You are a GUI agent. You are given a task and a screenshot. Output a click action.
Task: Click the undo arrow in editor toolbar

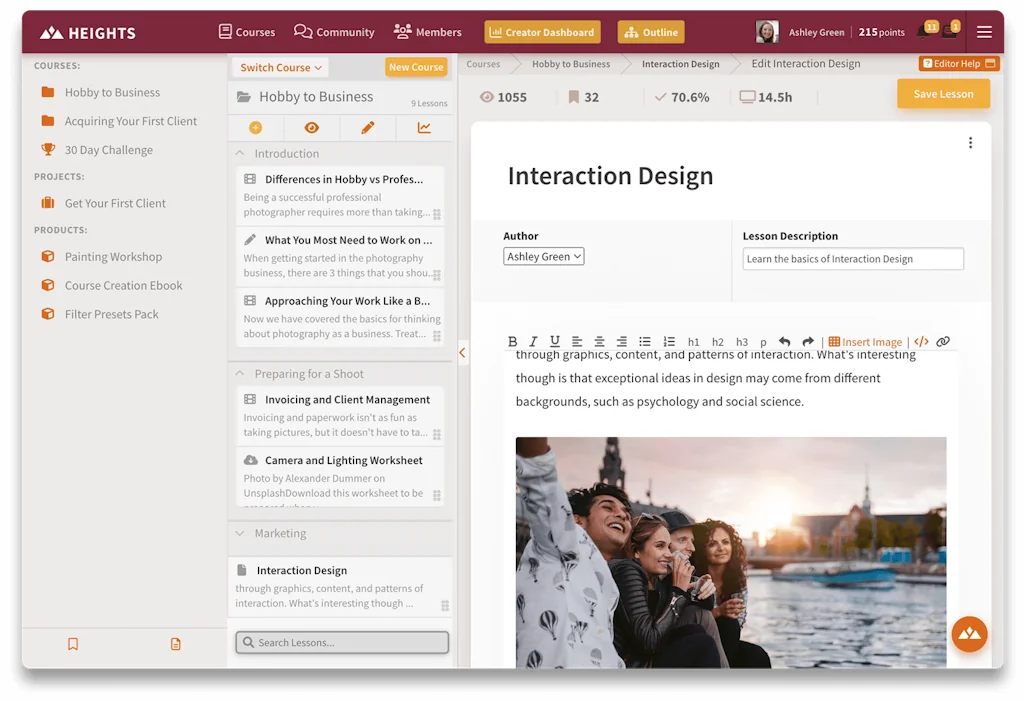coord(784,341)
